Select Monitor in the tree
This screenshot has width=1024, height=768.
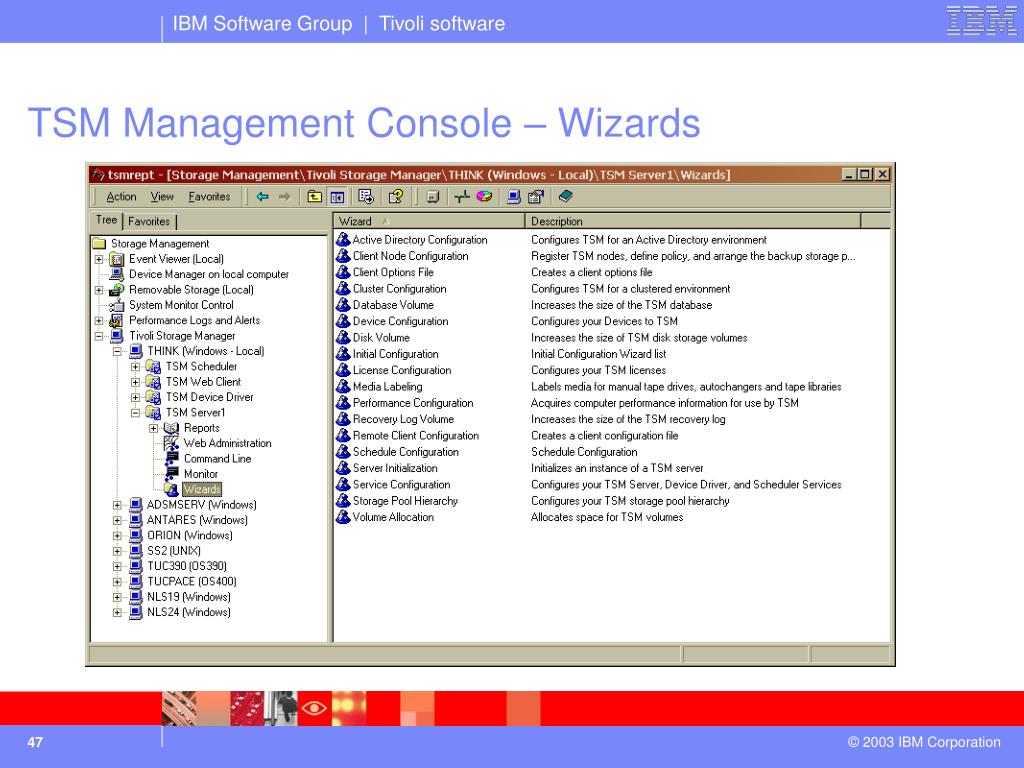200,474
